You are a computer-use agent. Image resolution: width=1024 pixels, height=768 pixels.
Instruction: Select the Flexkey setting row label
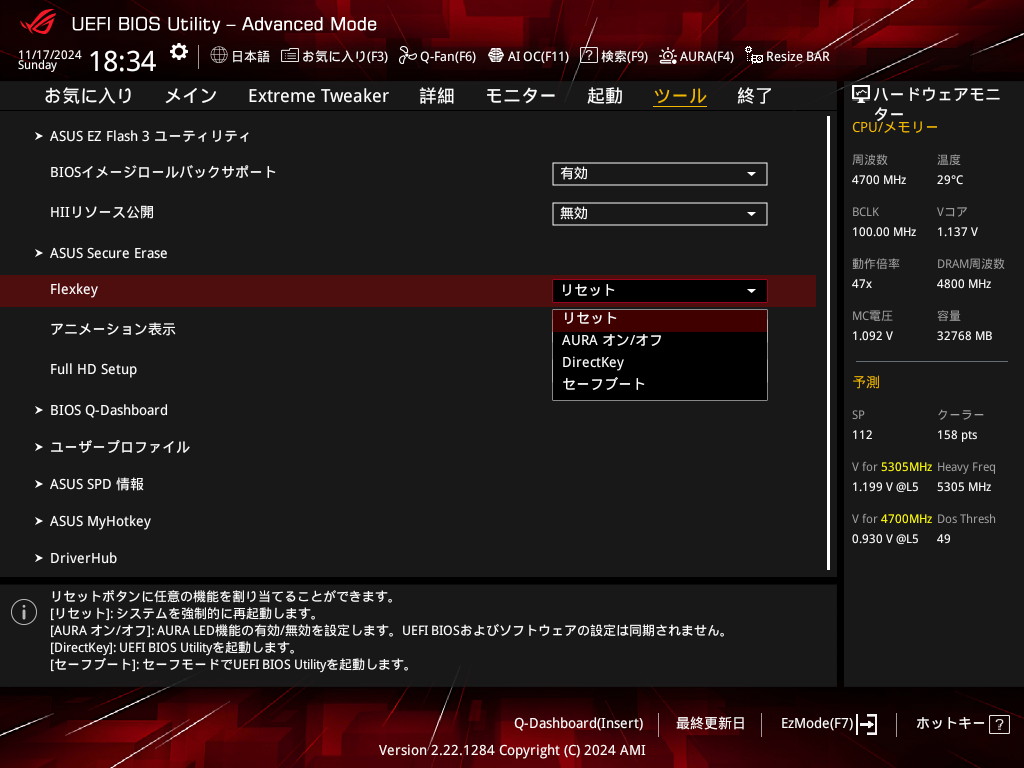74,289
